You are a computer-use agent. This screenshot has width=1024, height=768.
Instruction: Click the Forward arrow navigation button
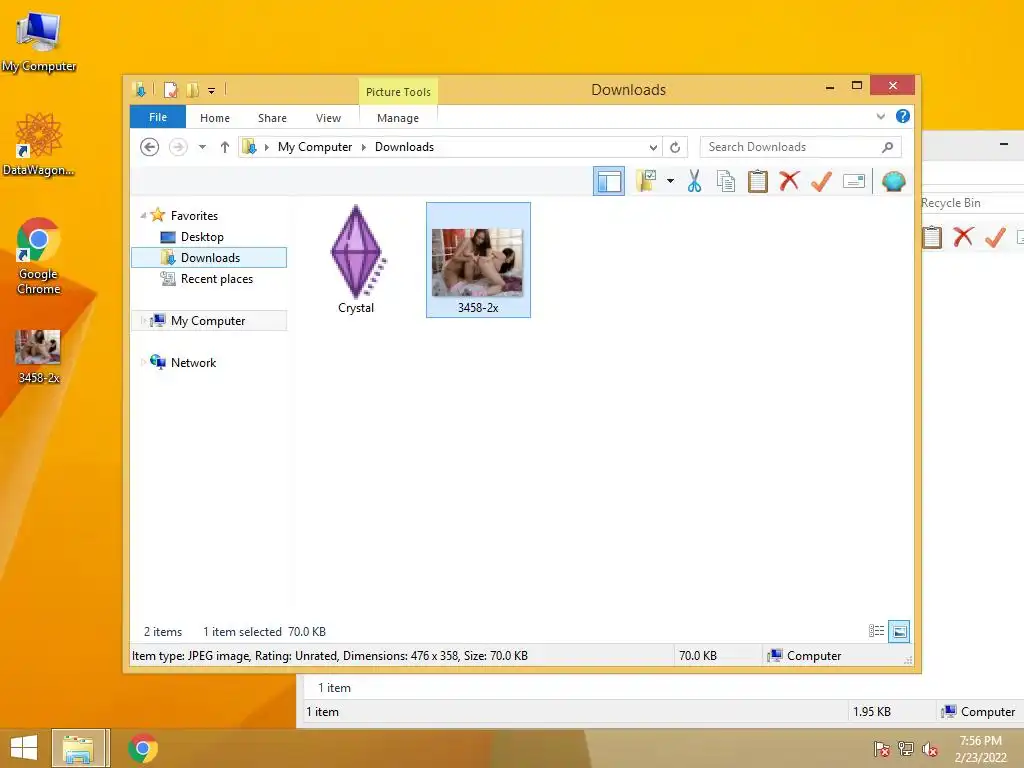click(178, 147)
